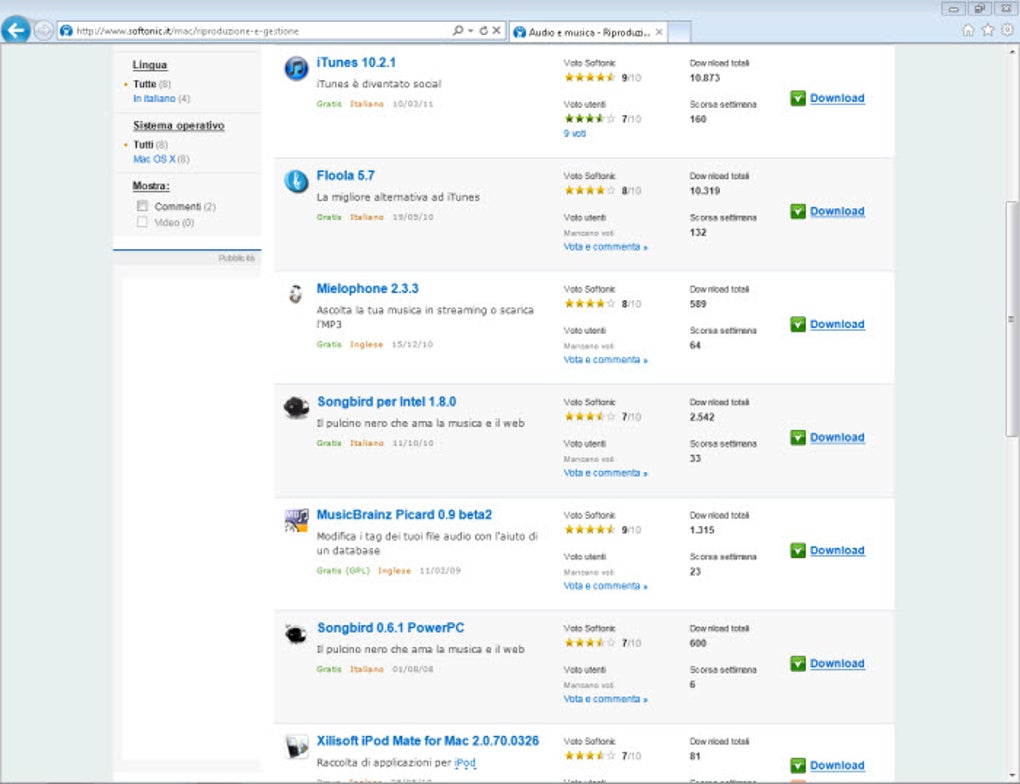
Task: Click the iTunes 10.2.1 app icon
Action: (x=296, y=68)
